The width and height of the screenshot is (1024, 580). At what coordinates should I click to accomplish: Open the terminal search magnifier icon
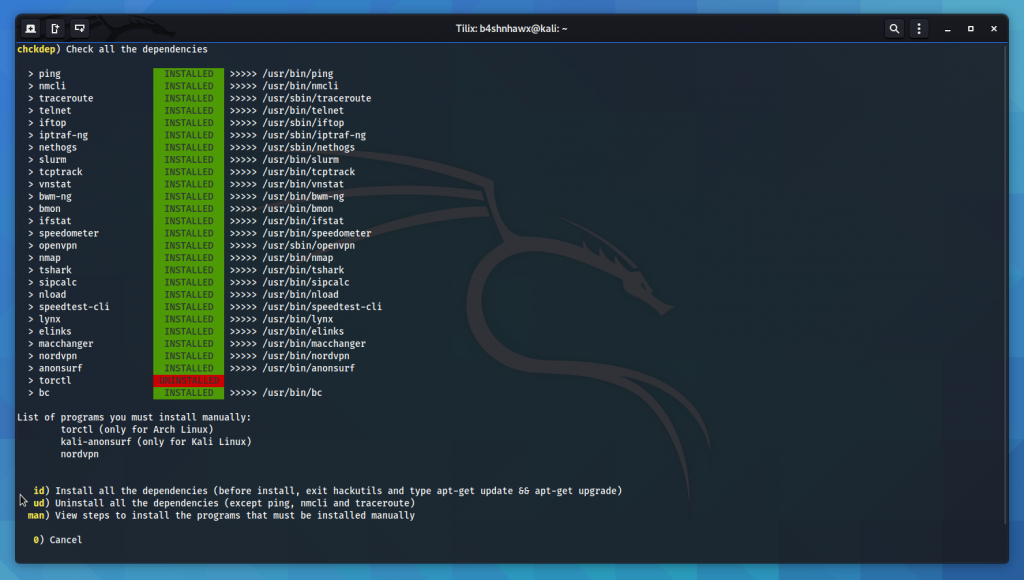pos(894,29)
